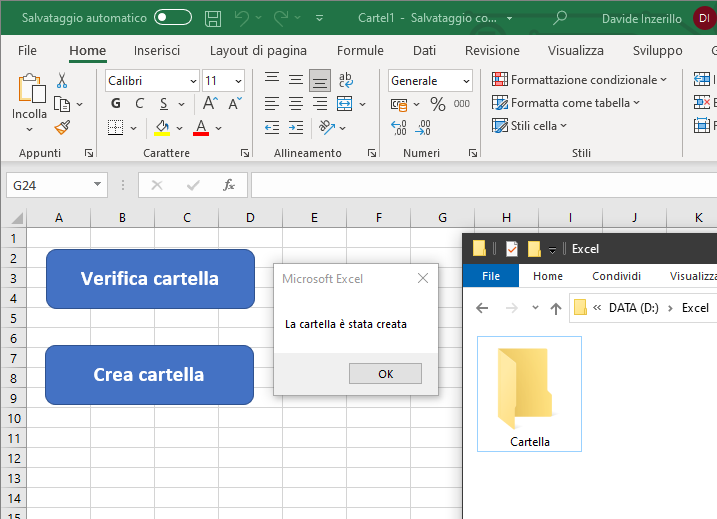Screen dimensions: 717x519
Task: Toggle the Salvataggio automatico switch
Action: point(173,18)
